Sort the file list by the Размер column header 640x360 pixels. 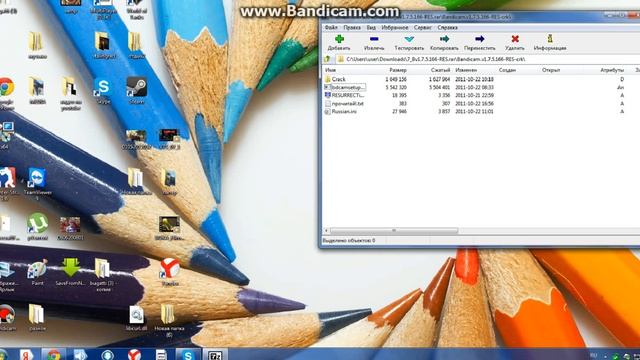point(398,70)
